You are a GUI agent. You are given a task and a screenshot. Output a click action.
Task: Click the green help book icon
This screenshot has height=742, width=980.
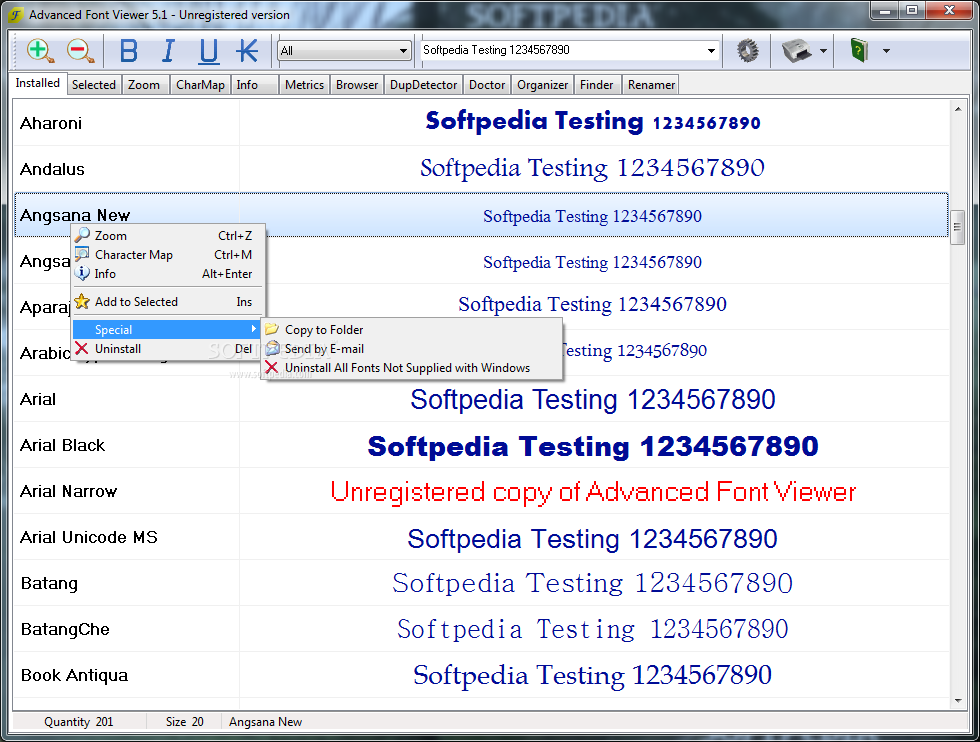pyautogui.click(x=860, y=50)
